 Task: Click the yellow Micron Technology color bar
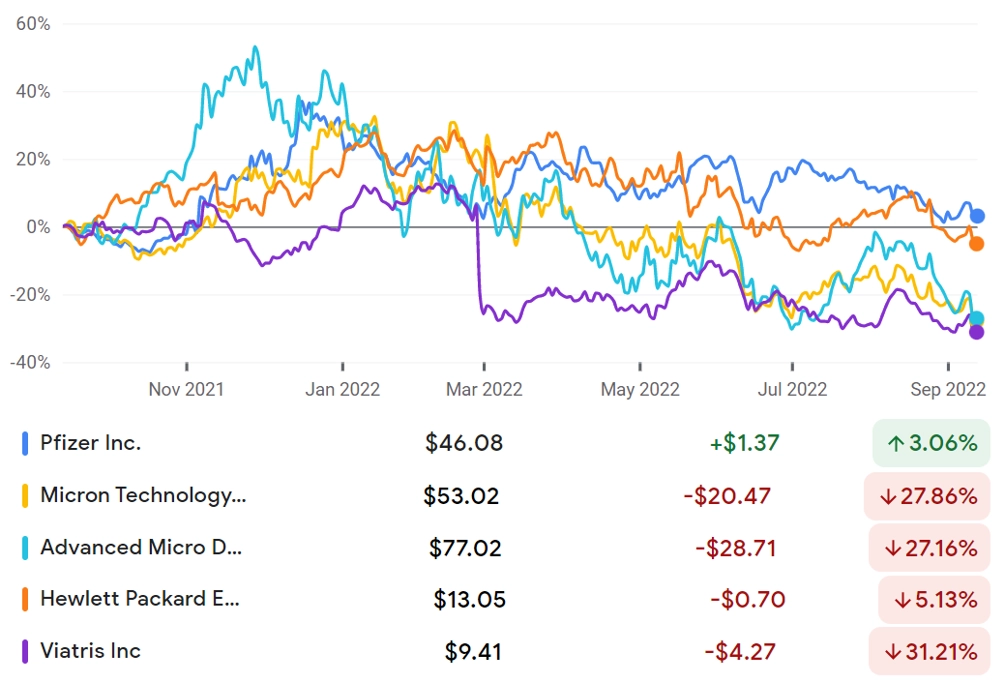pos(25,496)
